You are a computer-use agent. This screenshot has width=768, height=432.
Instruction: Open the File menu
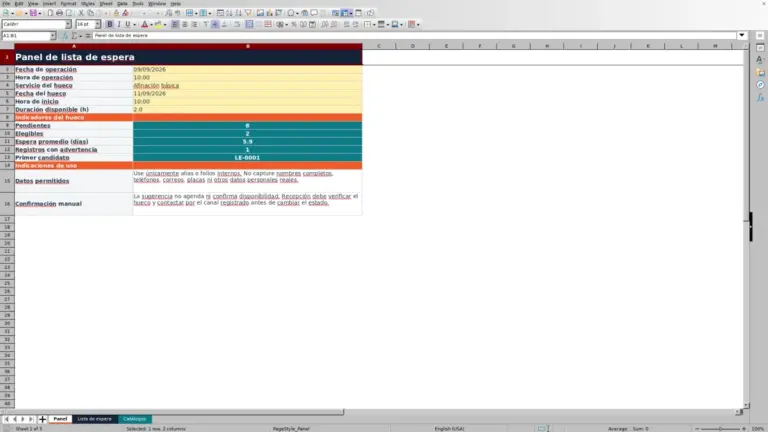6,3
